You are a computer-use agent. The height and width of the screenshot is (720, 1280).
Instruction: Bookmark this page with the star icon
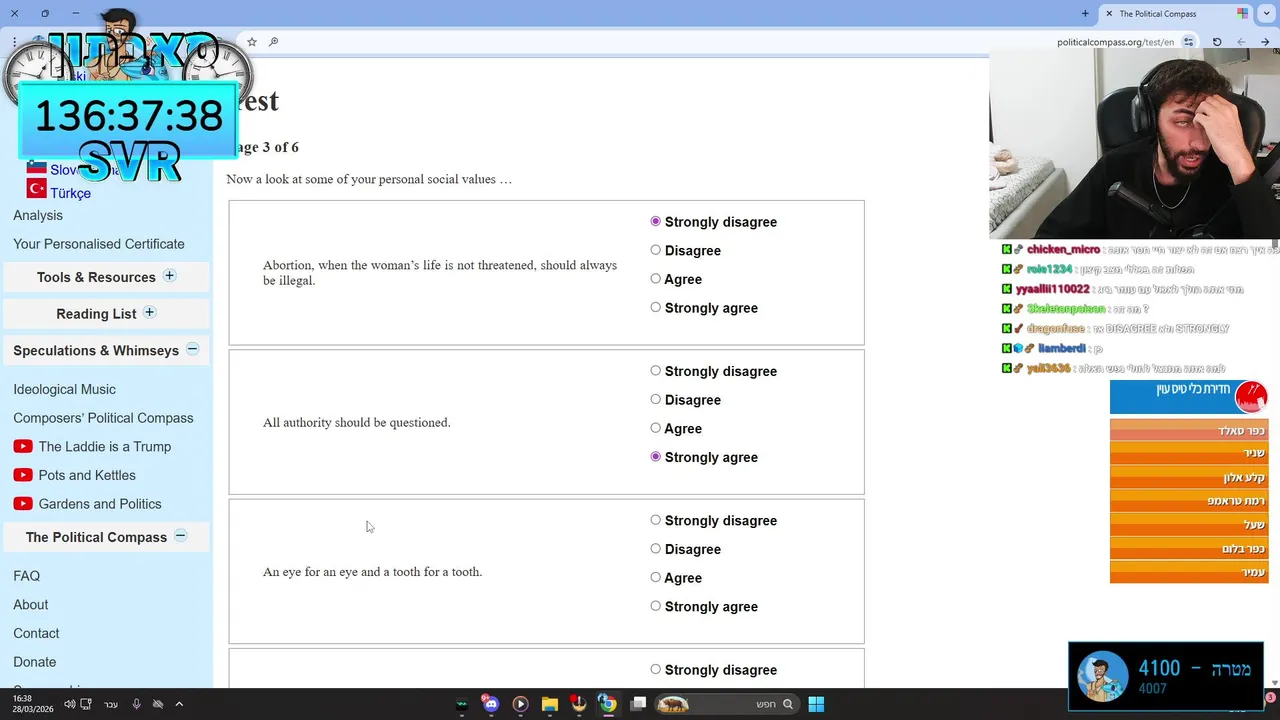tap(252, 42)
